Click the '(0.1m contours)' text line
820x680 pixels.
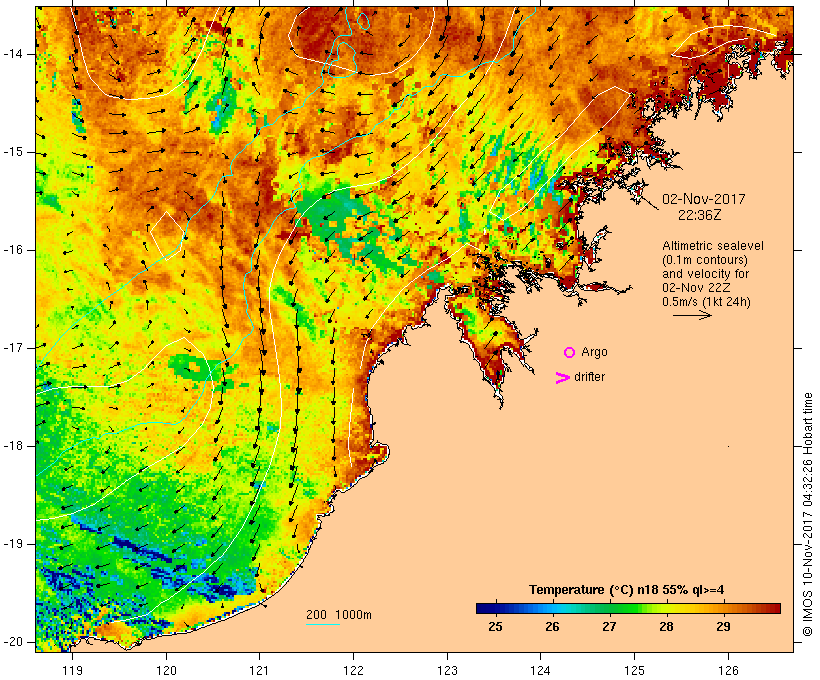[705, 260]
